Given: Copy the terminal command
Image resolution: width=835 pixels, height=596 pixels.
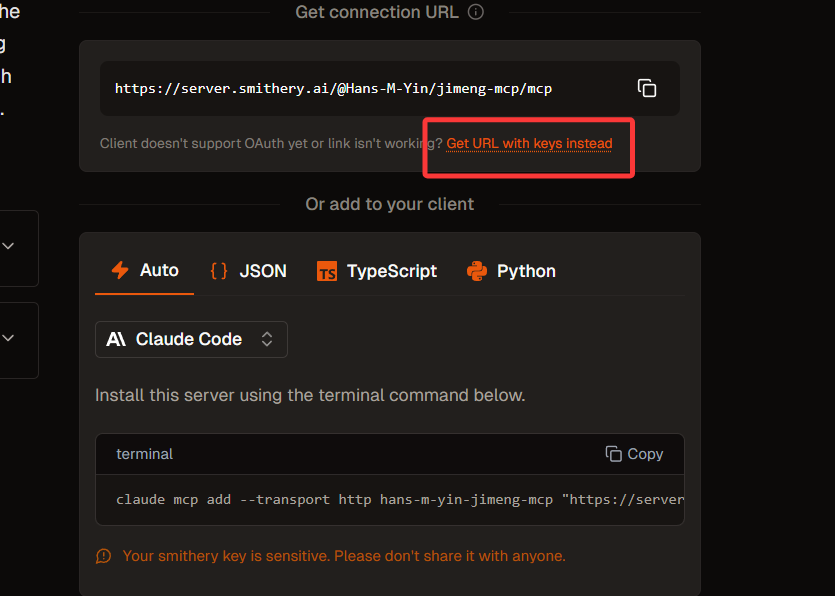Looking at the screenshot, I should [634, 454].
